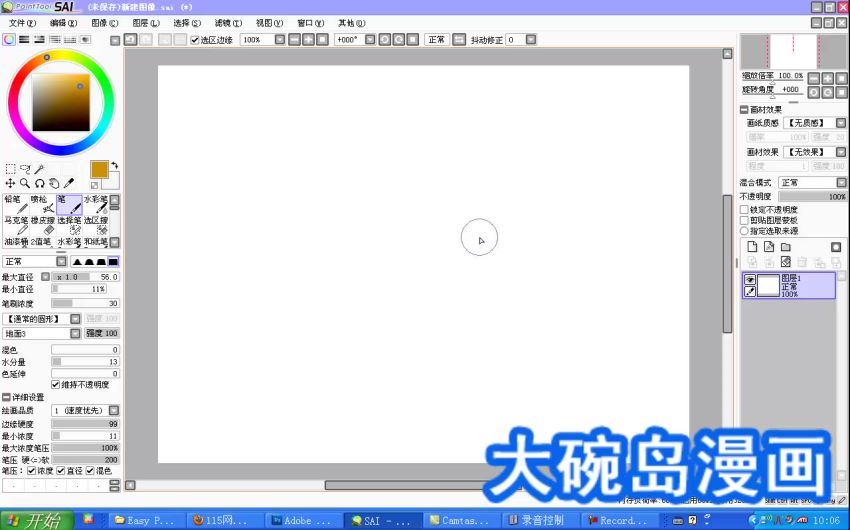Collapse the 详细设置 section
The height and width of the screenshot is (530, 850).
point(6,397)
